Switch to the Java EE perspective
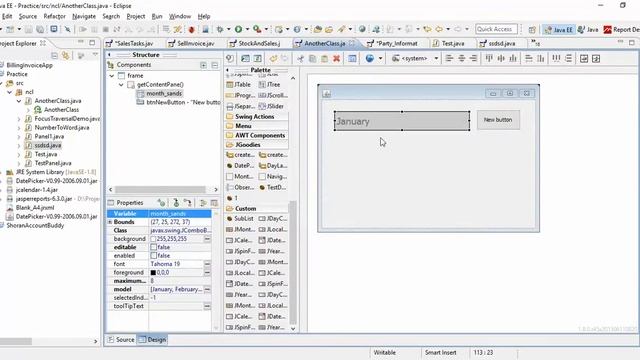640x360 pixels. tap(558, 29)
